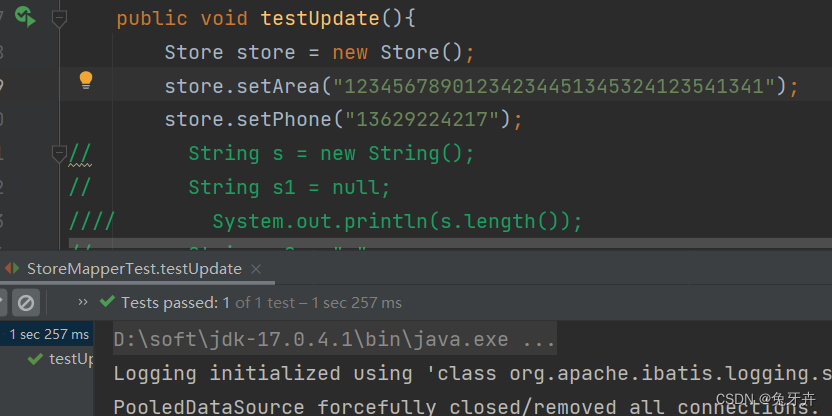Toggle the show ignored tests icon
The height and width of the screenshot is (416, 832).
click(25, 303)
